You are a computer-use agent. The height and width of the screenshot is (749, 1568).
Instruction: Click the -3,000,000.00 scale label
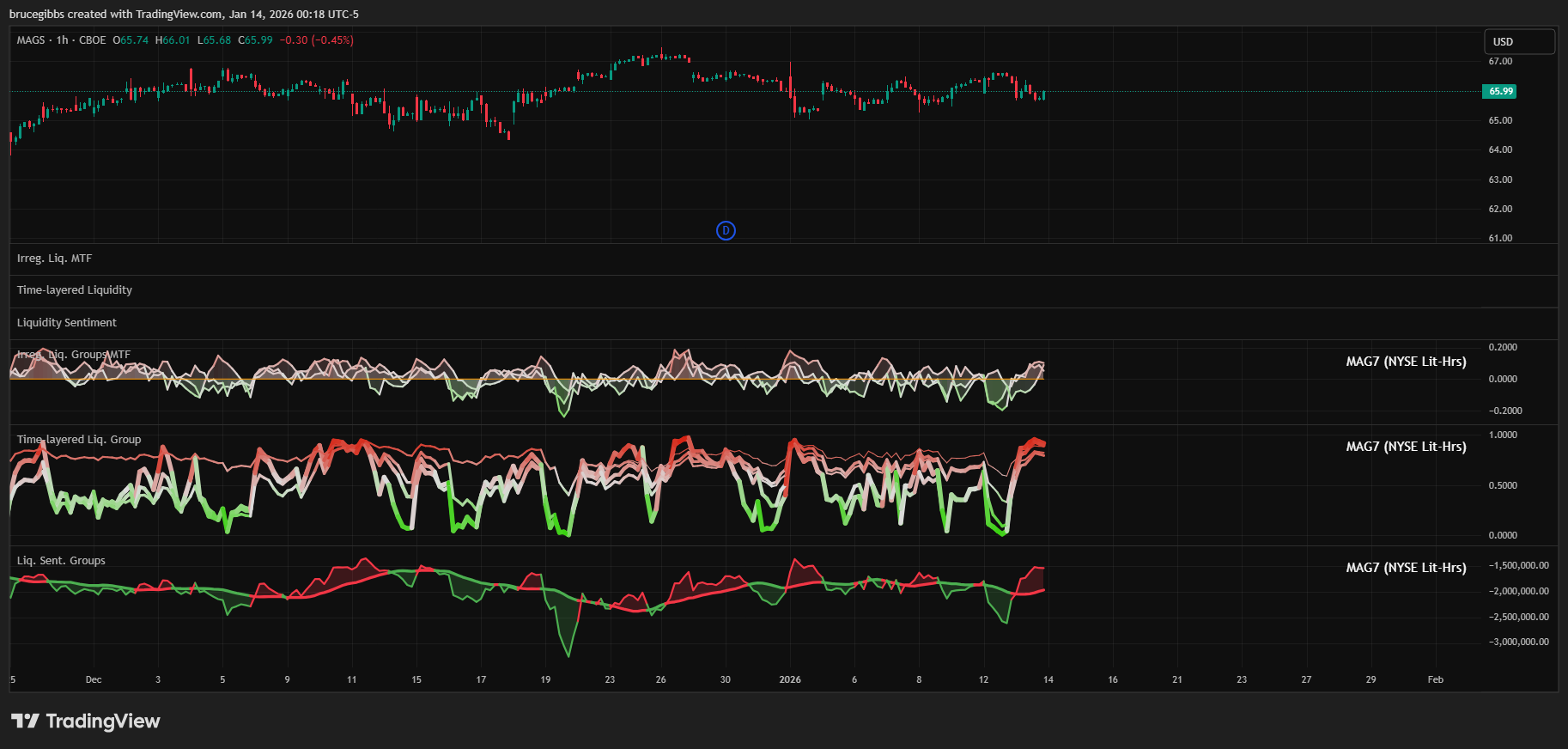[1518, 642]
